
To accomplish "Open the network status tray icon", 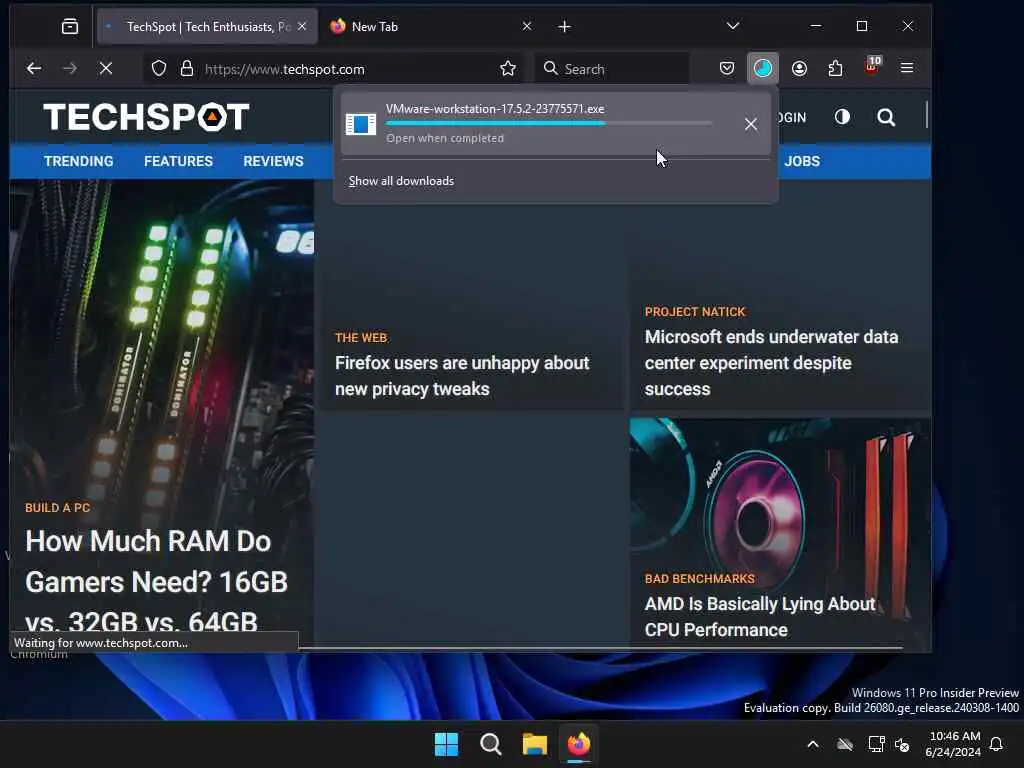I will (876, 744).
